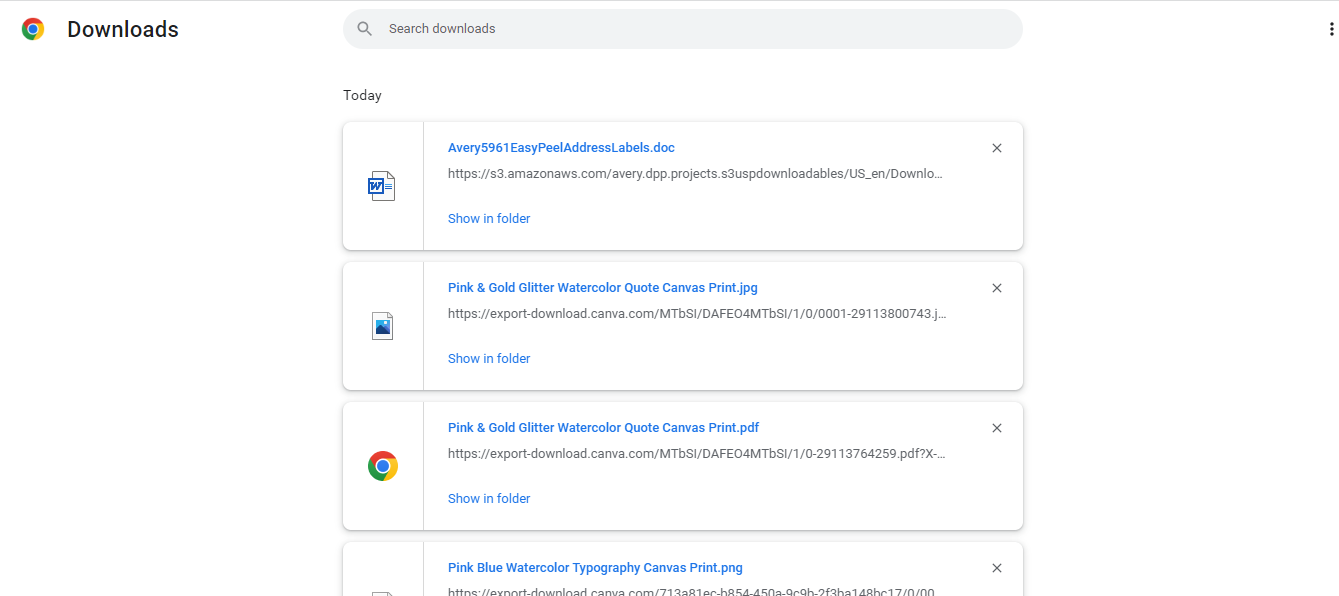Remove the Canvas Print.jpg entry from list
1339x596 pixels.
click(x=996, y=288)
